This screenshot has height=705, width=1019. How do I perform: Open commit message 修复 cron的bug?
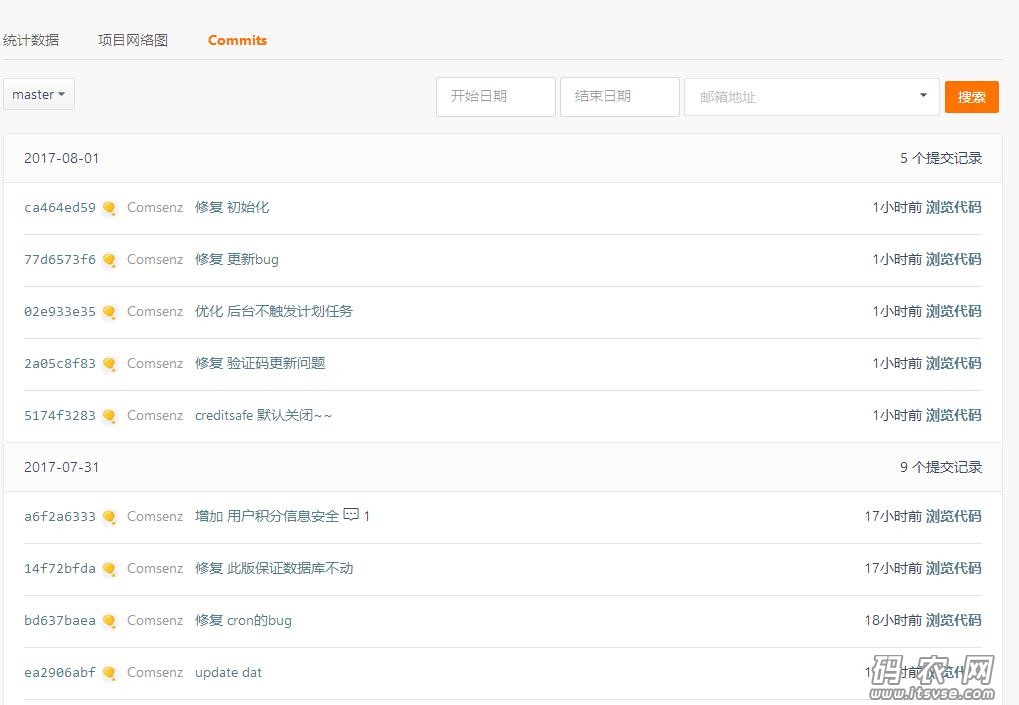[x=243, y=621]
